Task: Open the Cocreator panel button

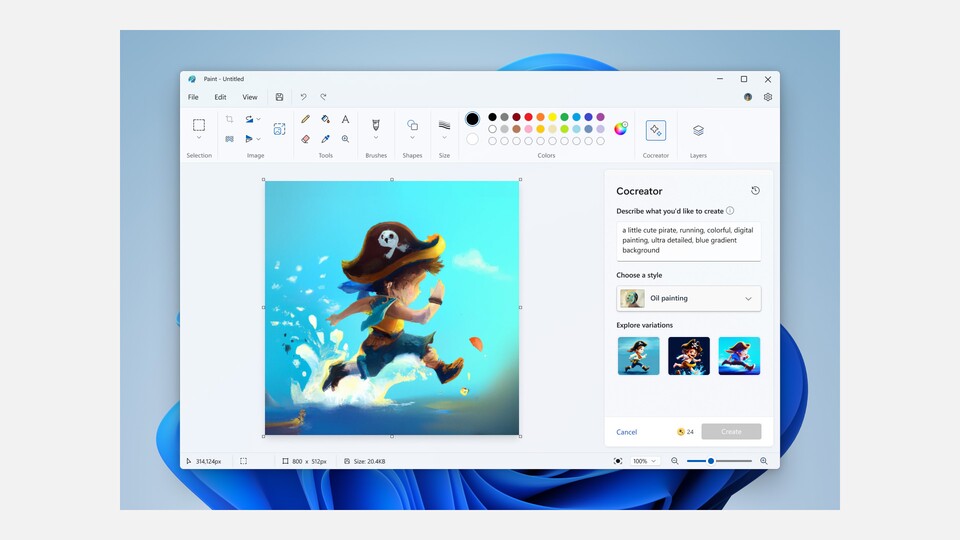Action: pos(655,130)
